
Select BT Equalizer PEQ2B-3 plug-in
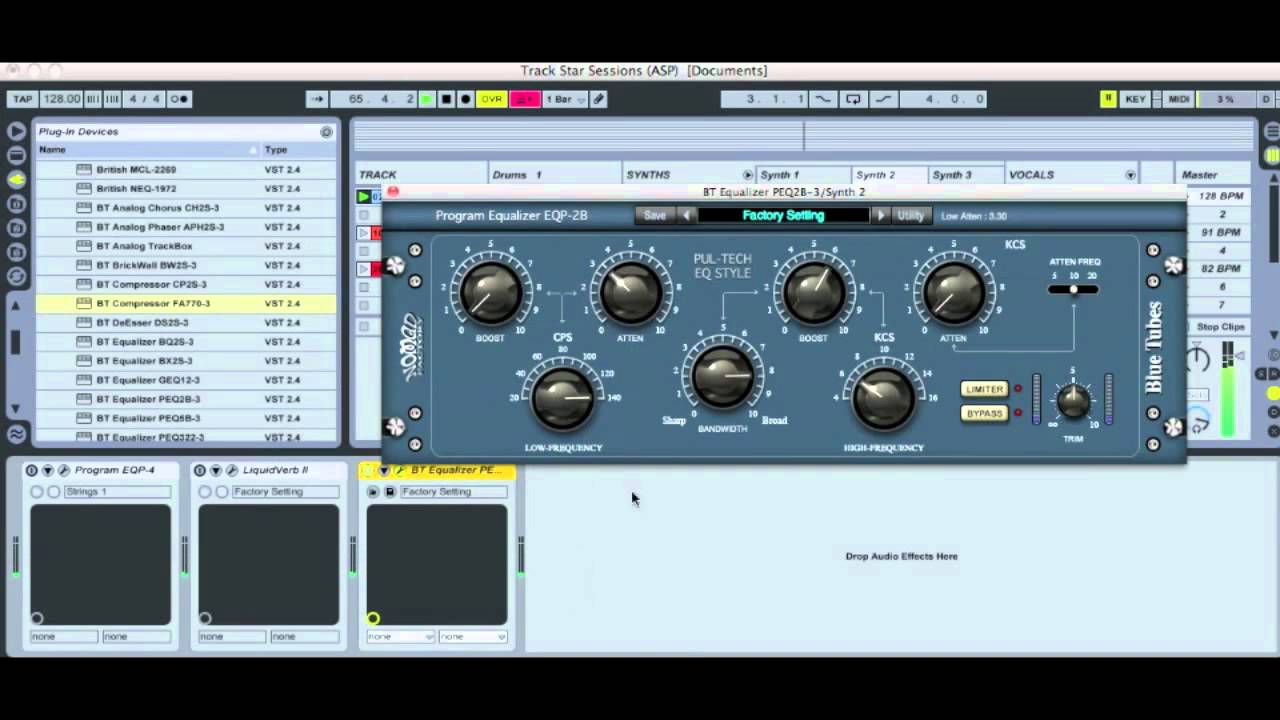point(186,399)
